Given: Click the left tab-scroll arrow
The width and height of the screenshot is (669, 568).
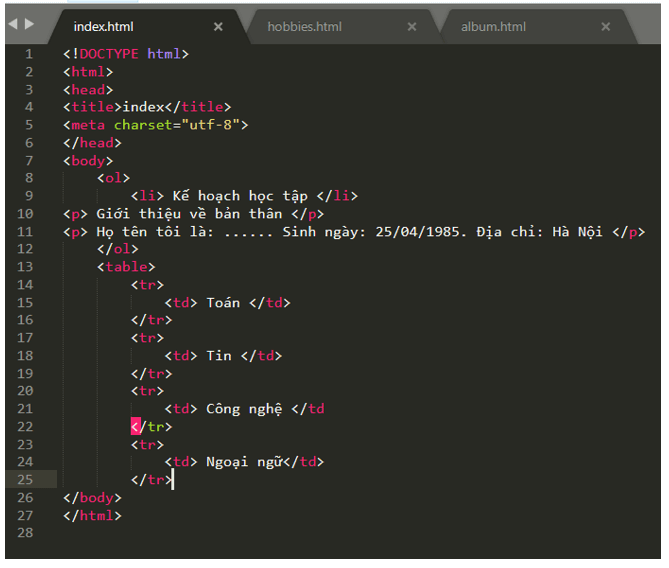Looking at the screenshot, I should [x=13, y=24].
